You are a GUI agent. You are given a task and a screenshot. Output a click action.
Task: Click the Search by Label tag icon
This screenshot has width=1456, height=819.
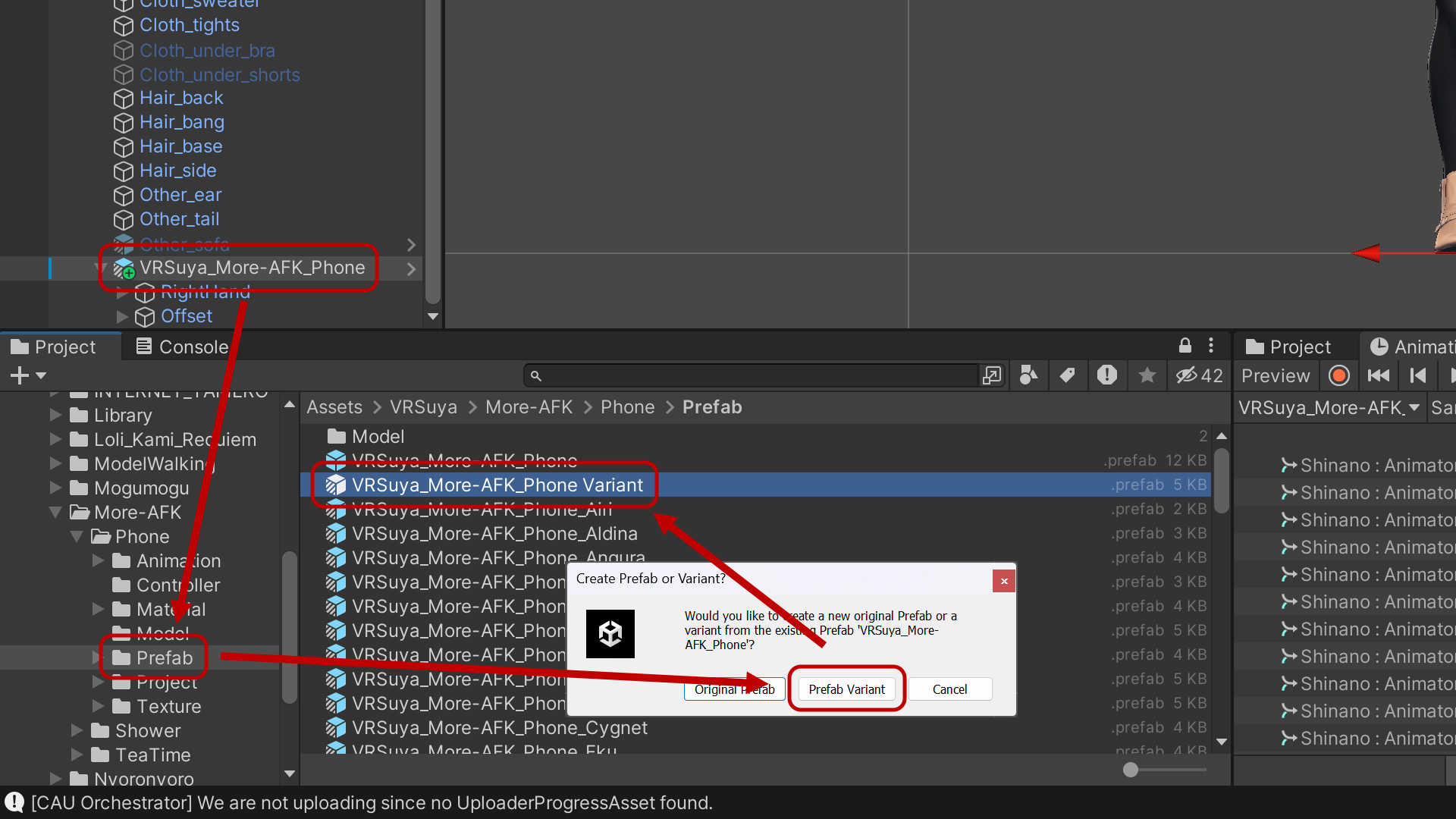1068,375
